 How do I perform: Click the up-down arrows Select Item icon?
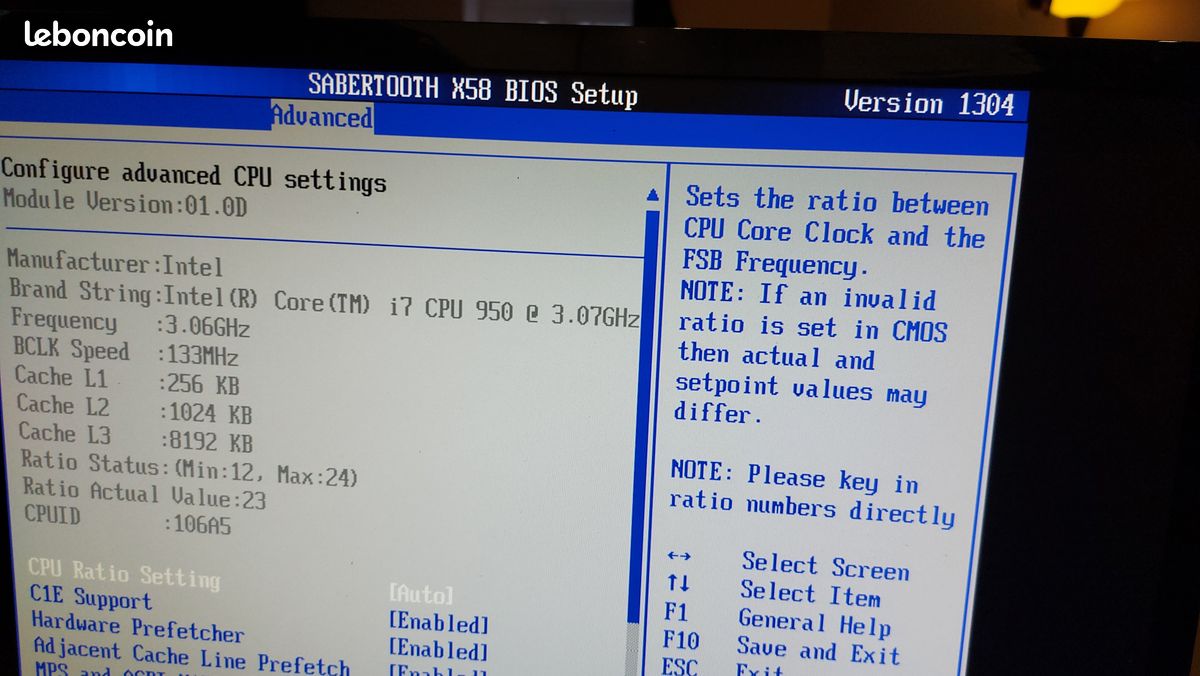678,583
